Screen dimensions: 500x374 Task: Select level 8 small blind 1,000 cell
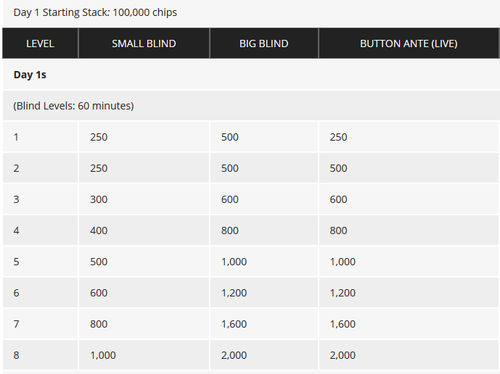pos(144,355)
